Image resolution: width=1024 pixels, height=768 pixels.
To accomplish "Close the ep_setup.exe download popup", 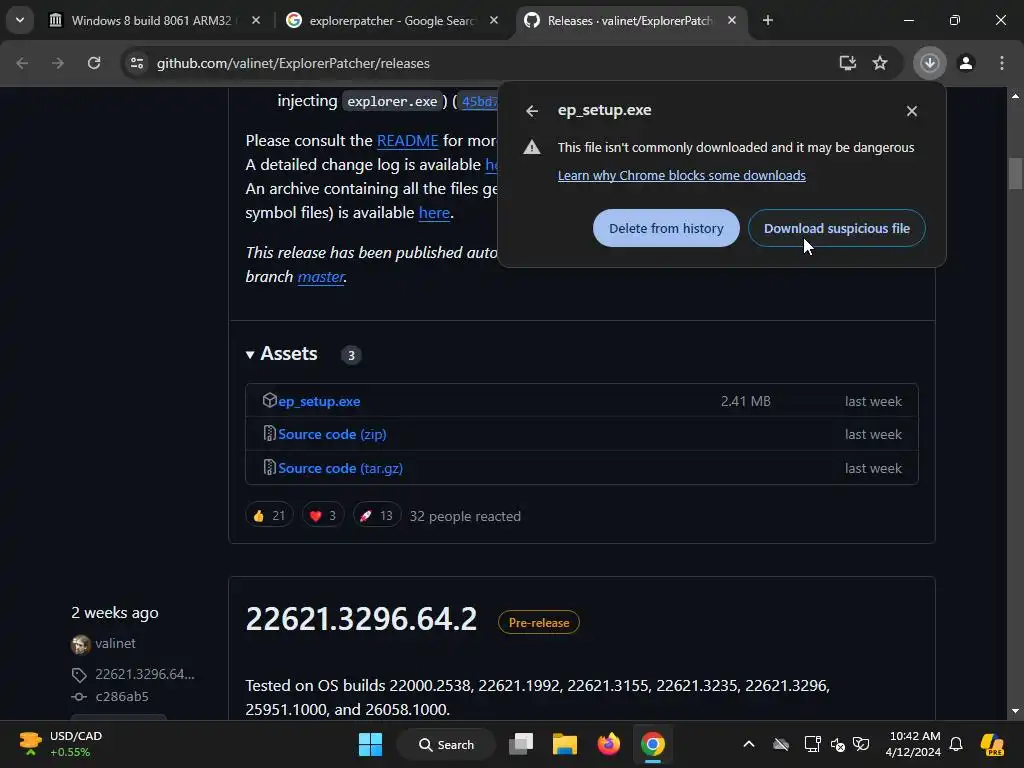I will click(x=912, y=111).
